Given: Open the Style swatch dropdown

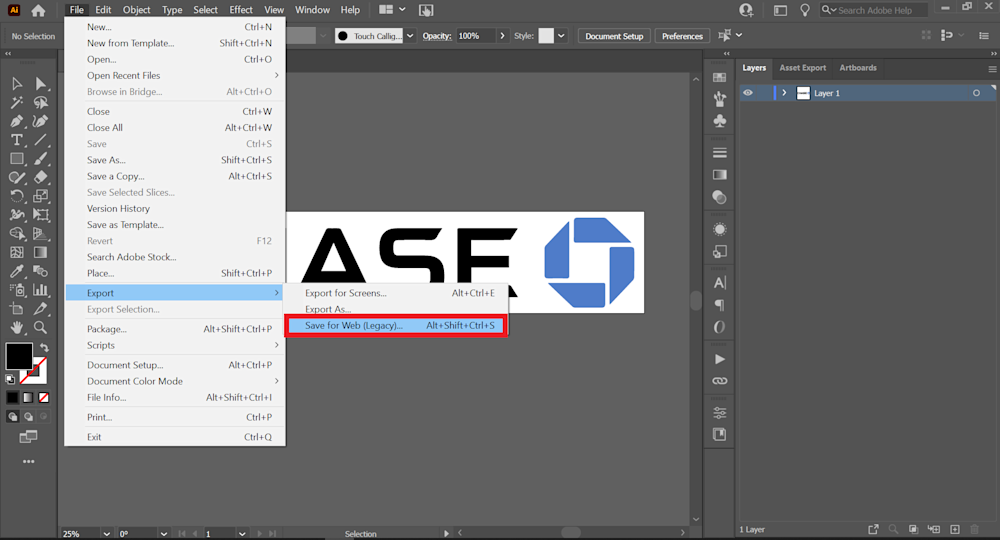Looking at the screenshot, I should [561, 36].
